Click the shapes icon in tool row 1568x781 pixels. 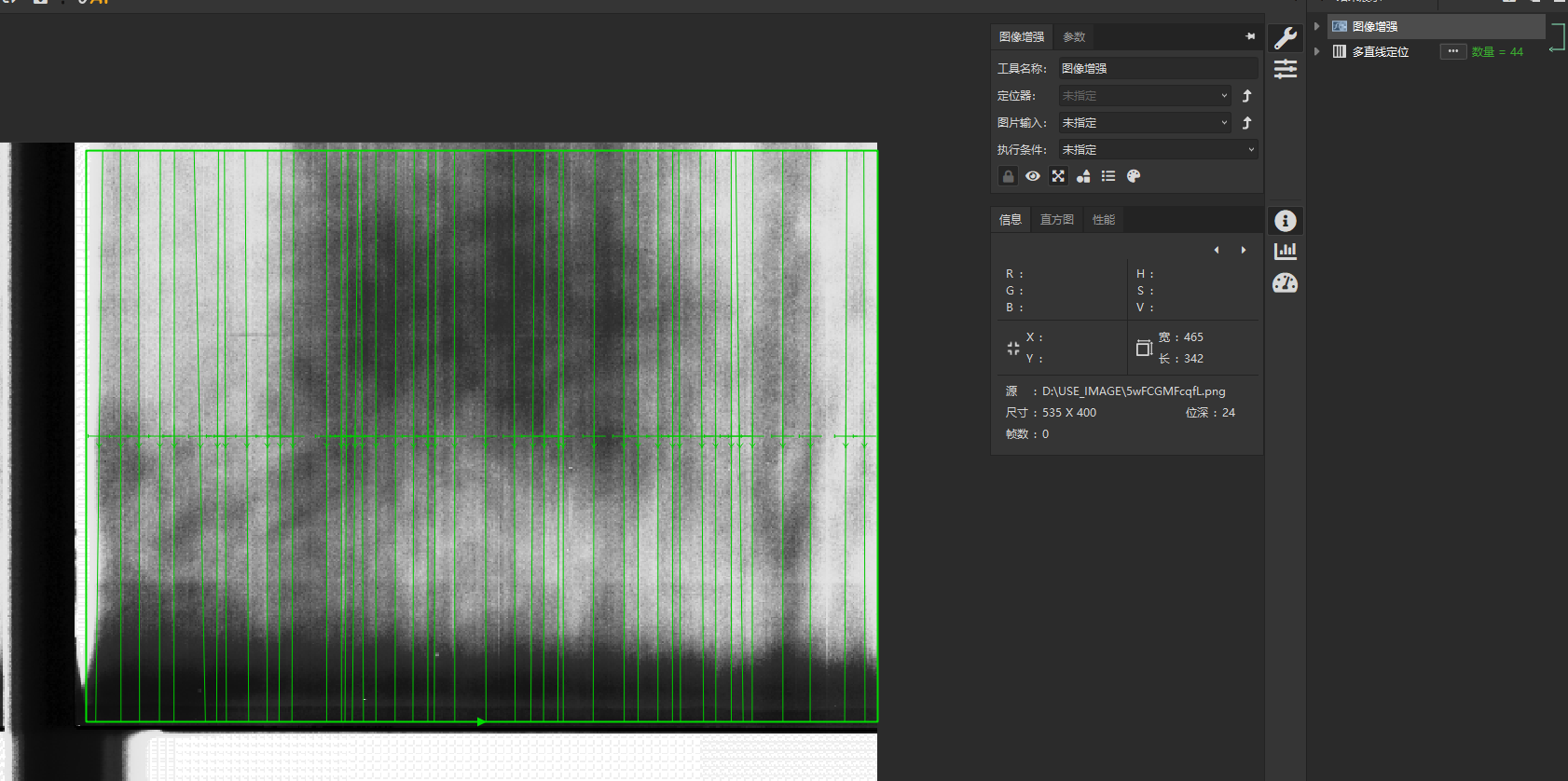(1083, 176)
